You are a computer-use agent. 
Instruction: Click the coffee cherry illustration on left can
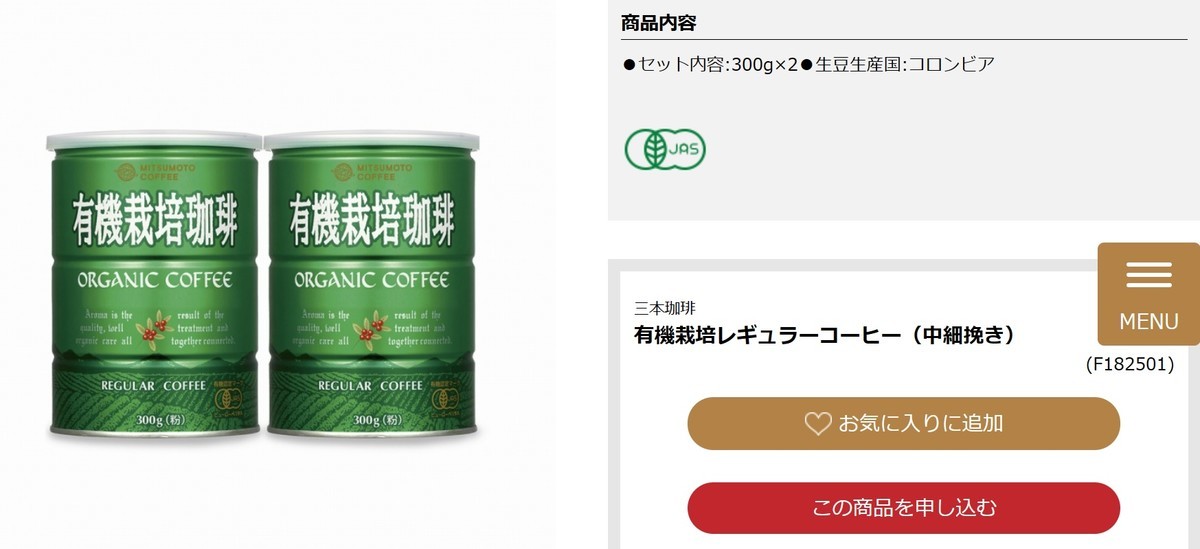[154, 328]
